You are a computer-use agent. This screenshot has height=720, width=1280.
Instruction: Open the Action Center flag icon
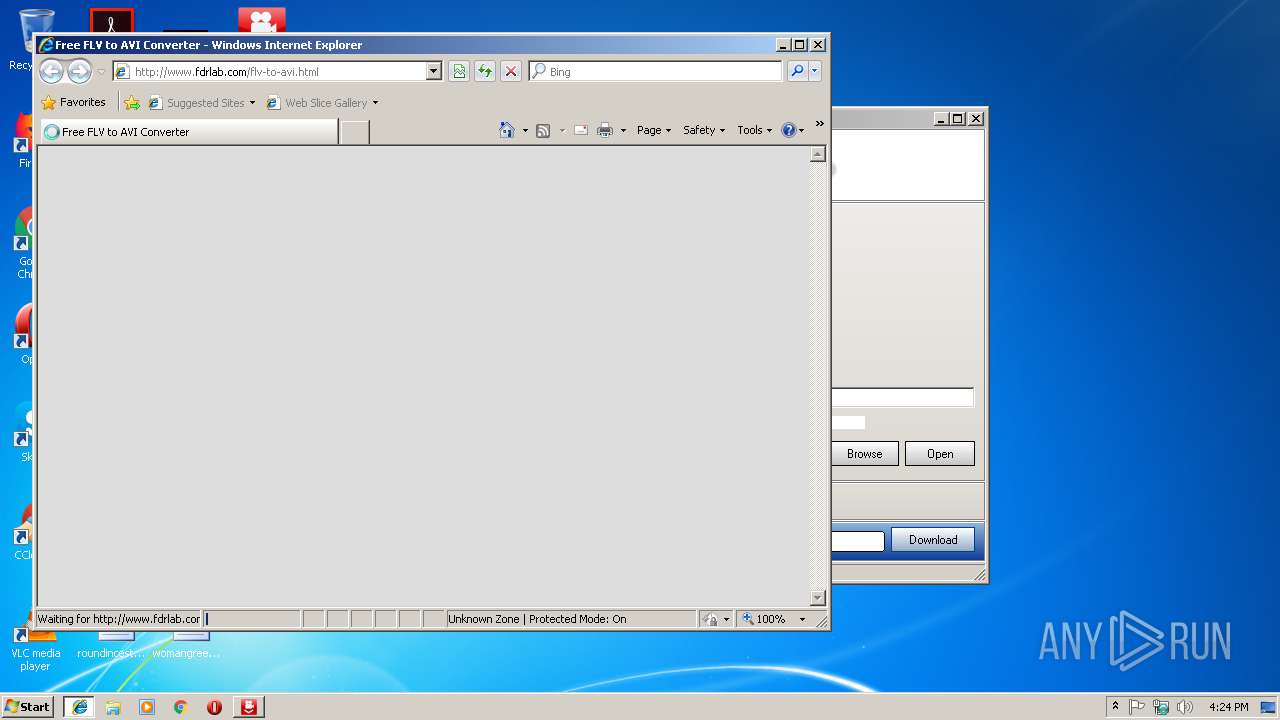[x=1137, y=707]
